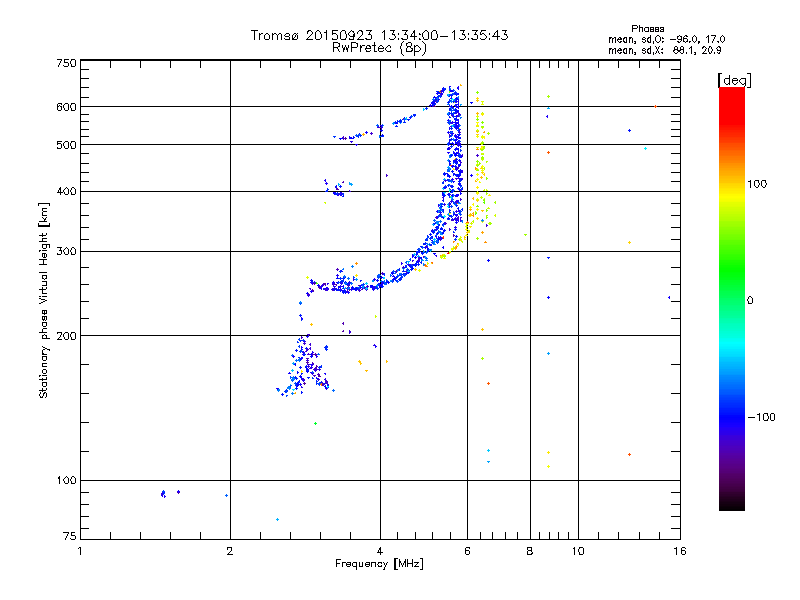Click the plot title 'Tromsø 20150923 13:34:00-13:35:43'
Image resolution: width=800 pixels, height=600 pixels.
click(x=379, y=35)
